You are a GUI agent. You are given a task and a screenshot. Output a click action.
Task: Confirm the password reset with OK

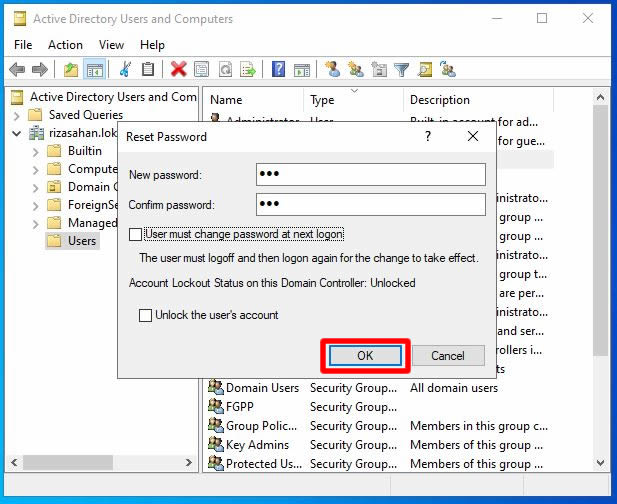coord(365,356)
